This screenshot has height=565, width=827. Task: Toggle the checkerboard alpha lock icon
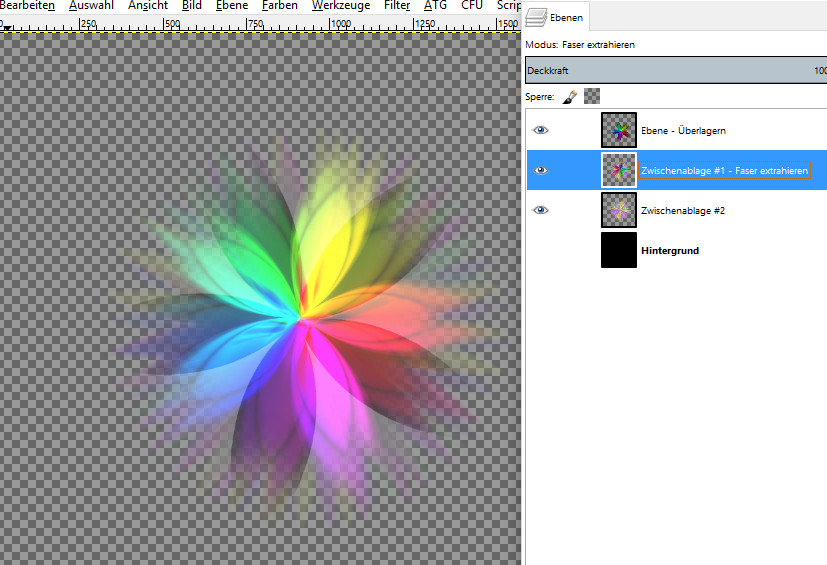[592, 97]
